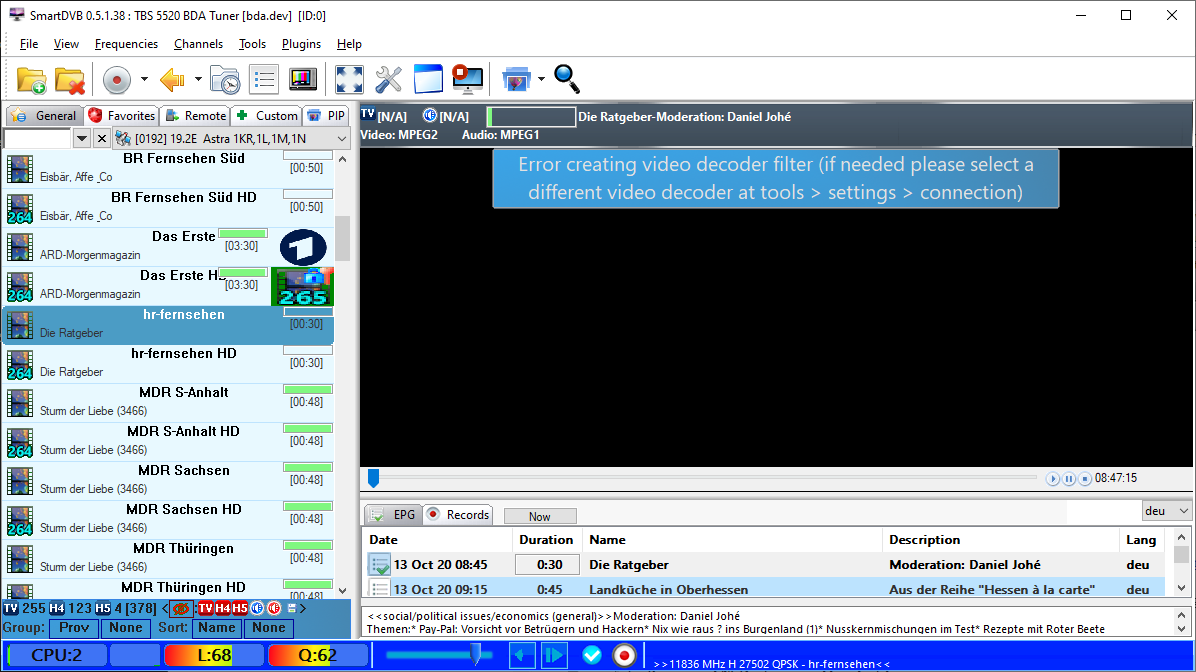The height and width of the screenshot is (672, 1196).
Task: Click the film icon beside hr-fernsehen HD
Action: [x=20, y=364]
